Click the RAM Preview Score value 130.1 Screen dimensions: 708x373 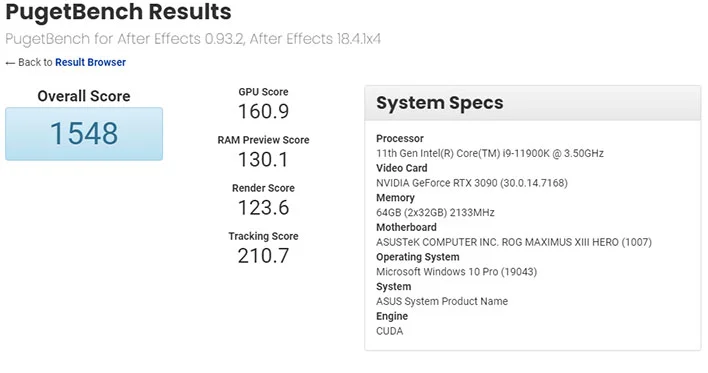click(x=263, y=159)
